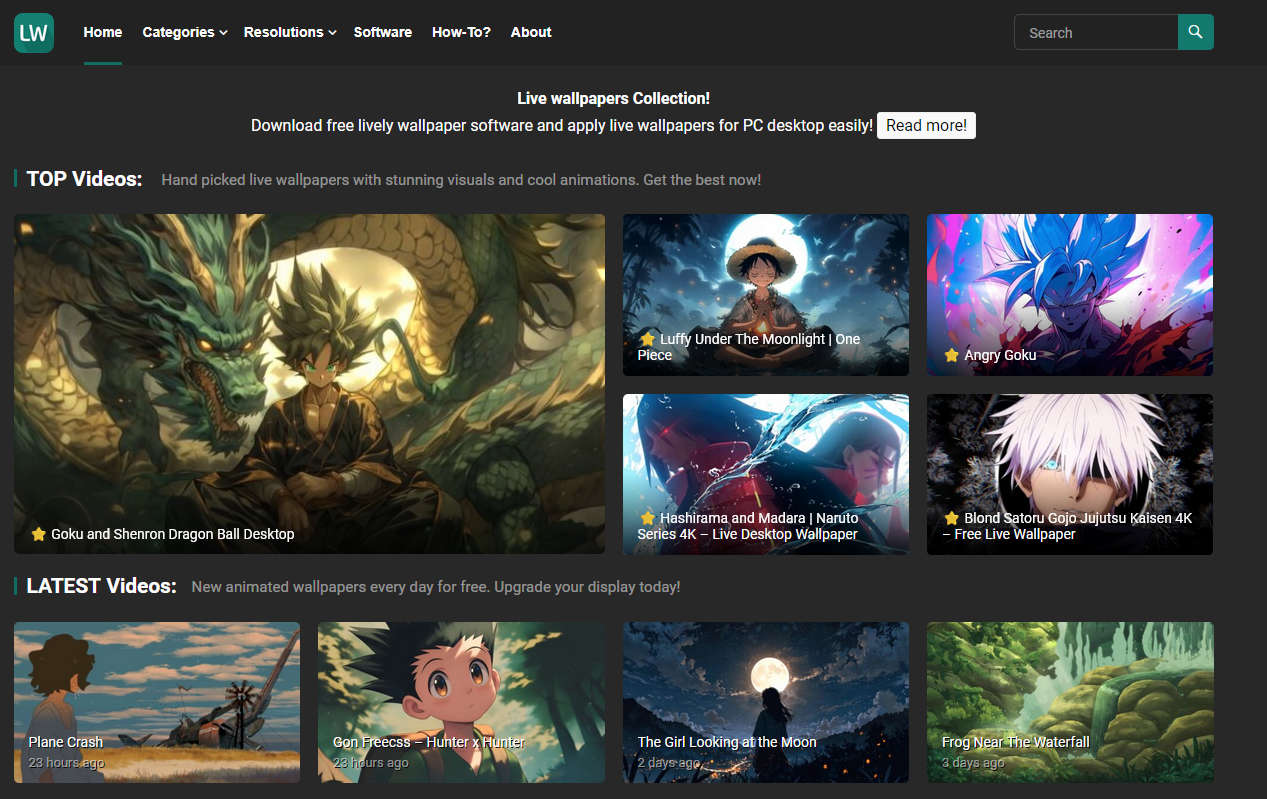Click '23 hours ago' under Plane Crash
This screenshot has width=1267, height=799.
(x=66, y=762)
